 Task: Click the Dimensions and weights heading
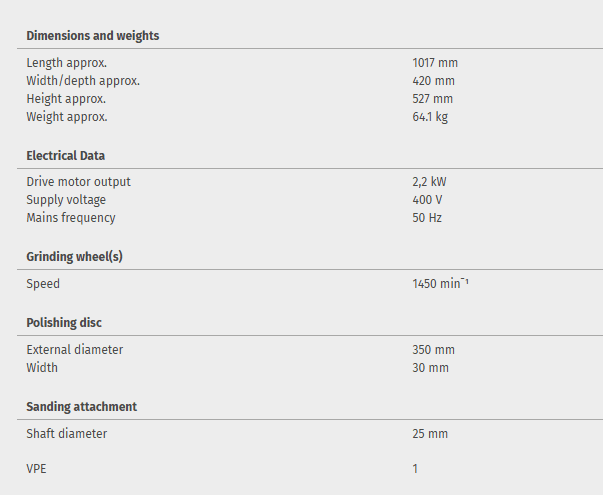(92, 36)
